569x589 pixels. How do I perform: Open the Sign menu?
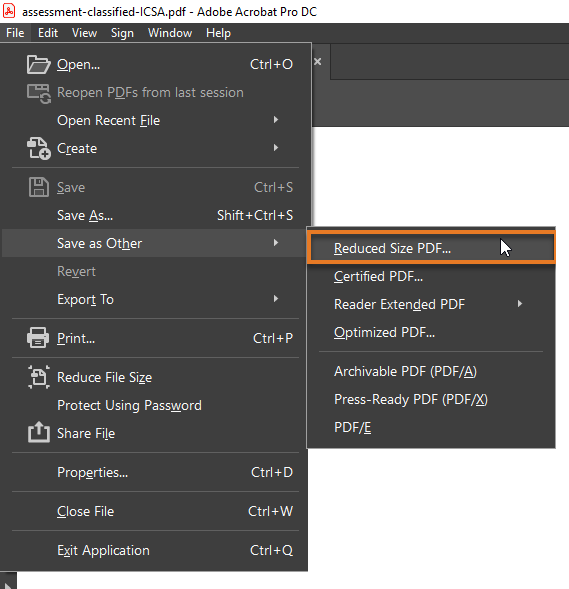pos(122,33)
